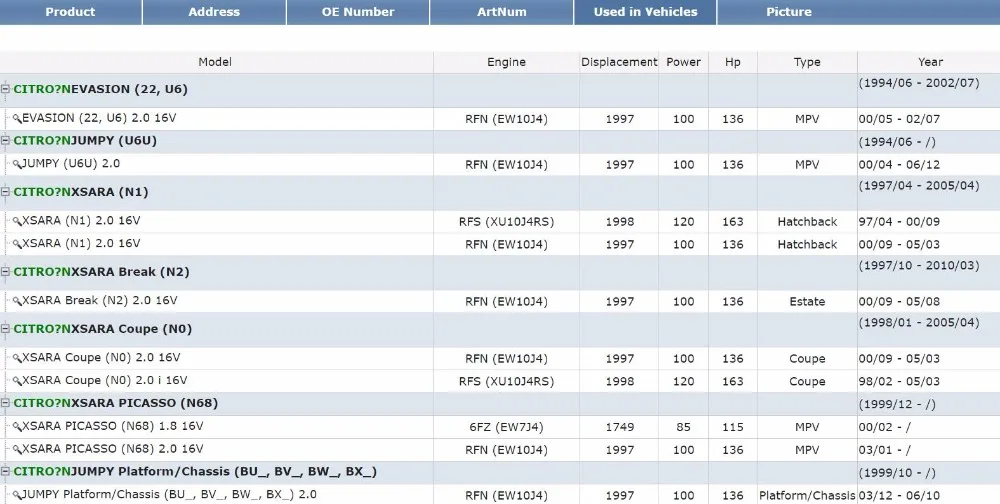Select XSARA Coupe (N0) 2.0 i 16V model
This screenshot has width=1000, height=504.
click(105, 380)
